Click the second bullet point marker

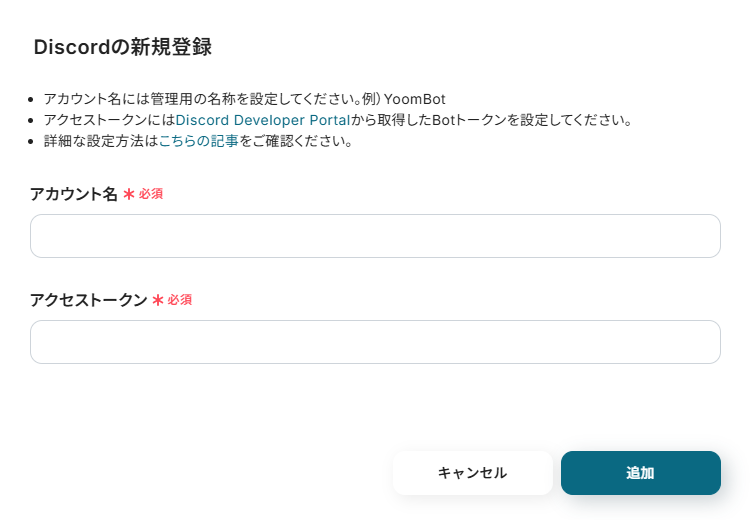(32, 121)
